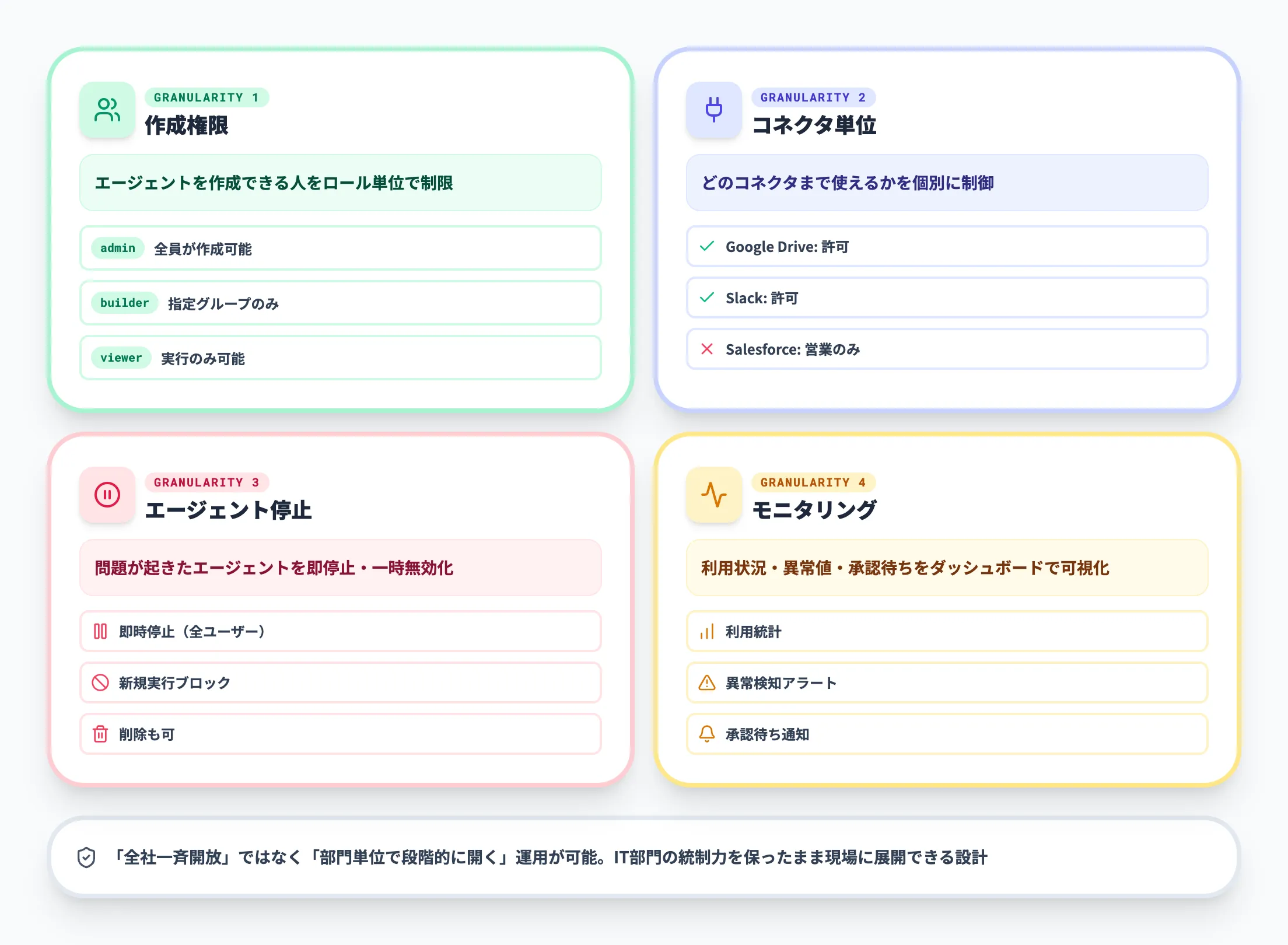Click the pause icon for エージェント停止
The image size is (1288, 945).
pyautogui.click(x=107, y=495)
